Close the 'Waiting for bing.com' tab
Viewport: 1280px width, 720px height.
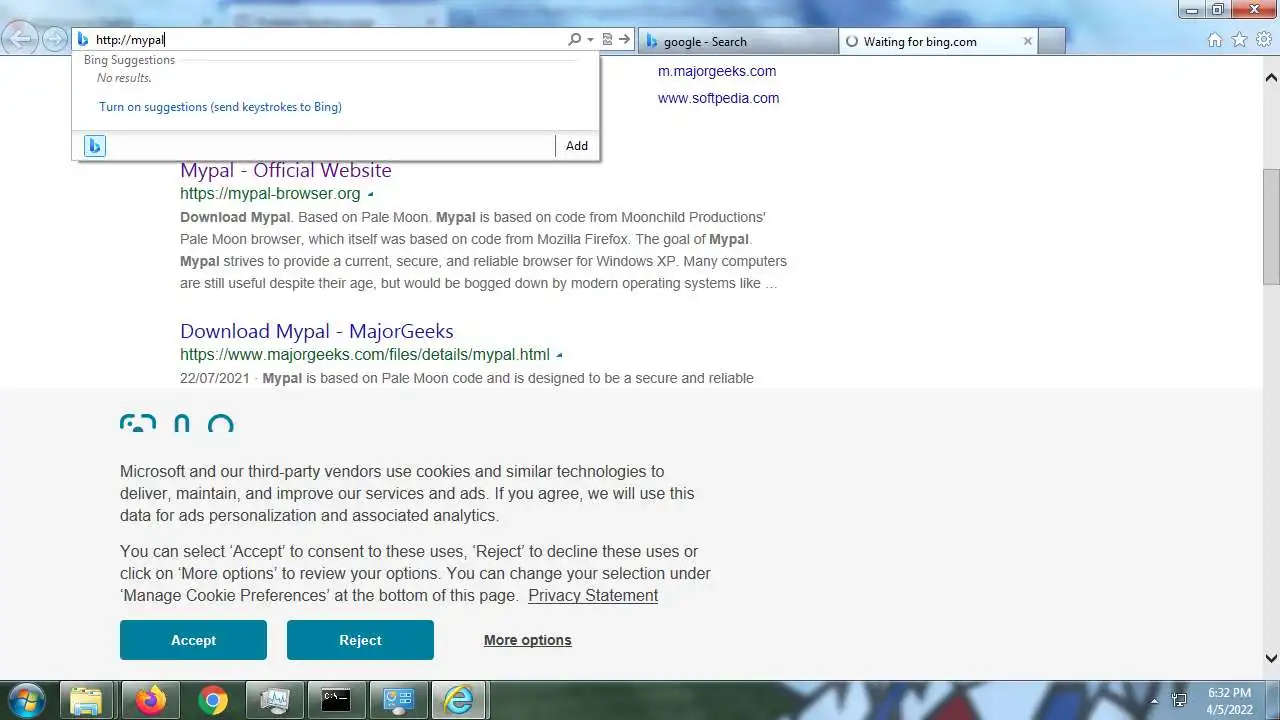click(x=1027, y=41)
